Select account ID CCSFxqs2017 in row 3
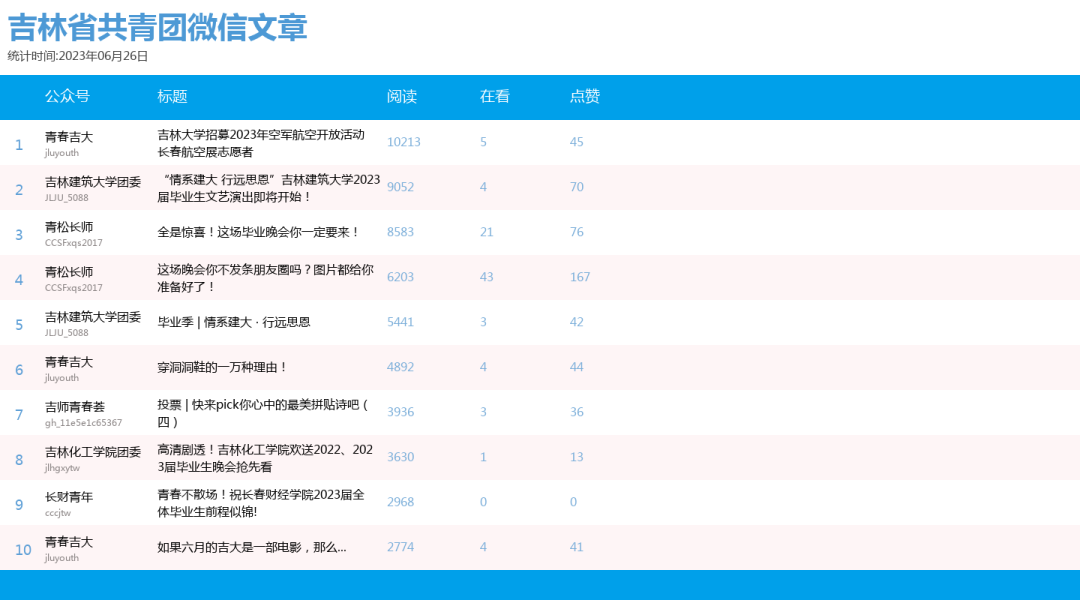The width and height of the screenshot is (1080, 600). 74,243
